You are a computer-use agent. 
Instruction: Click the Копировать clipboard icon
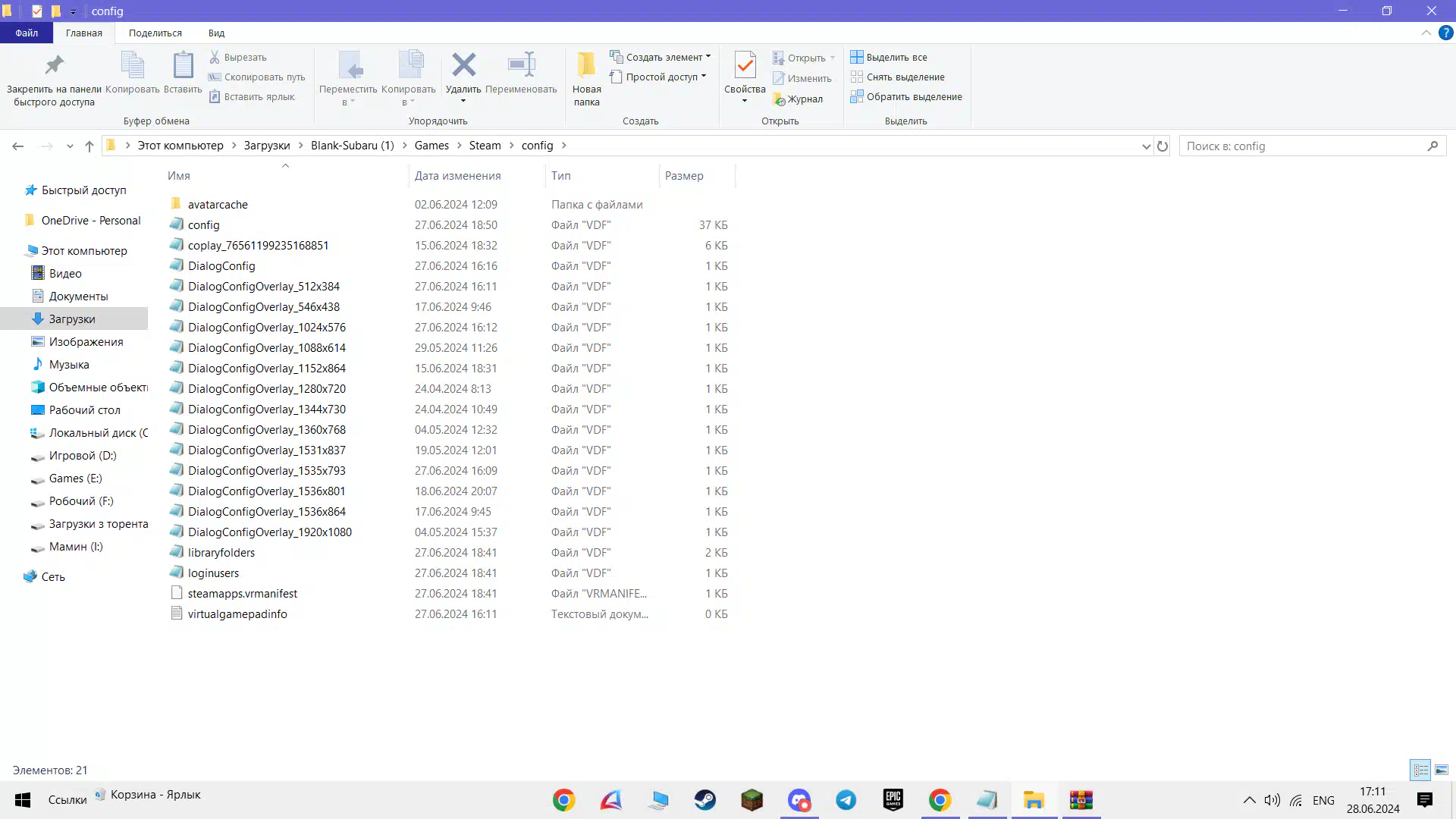click(x=132, y=65)
